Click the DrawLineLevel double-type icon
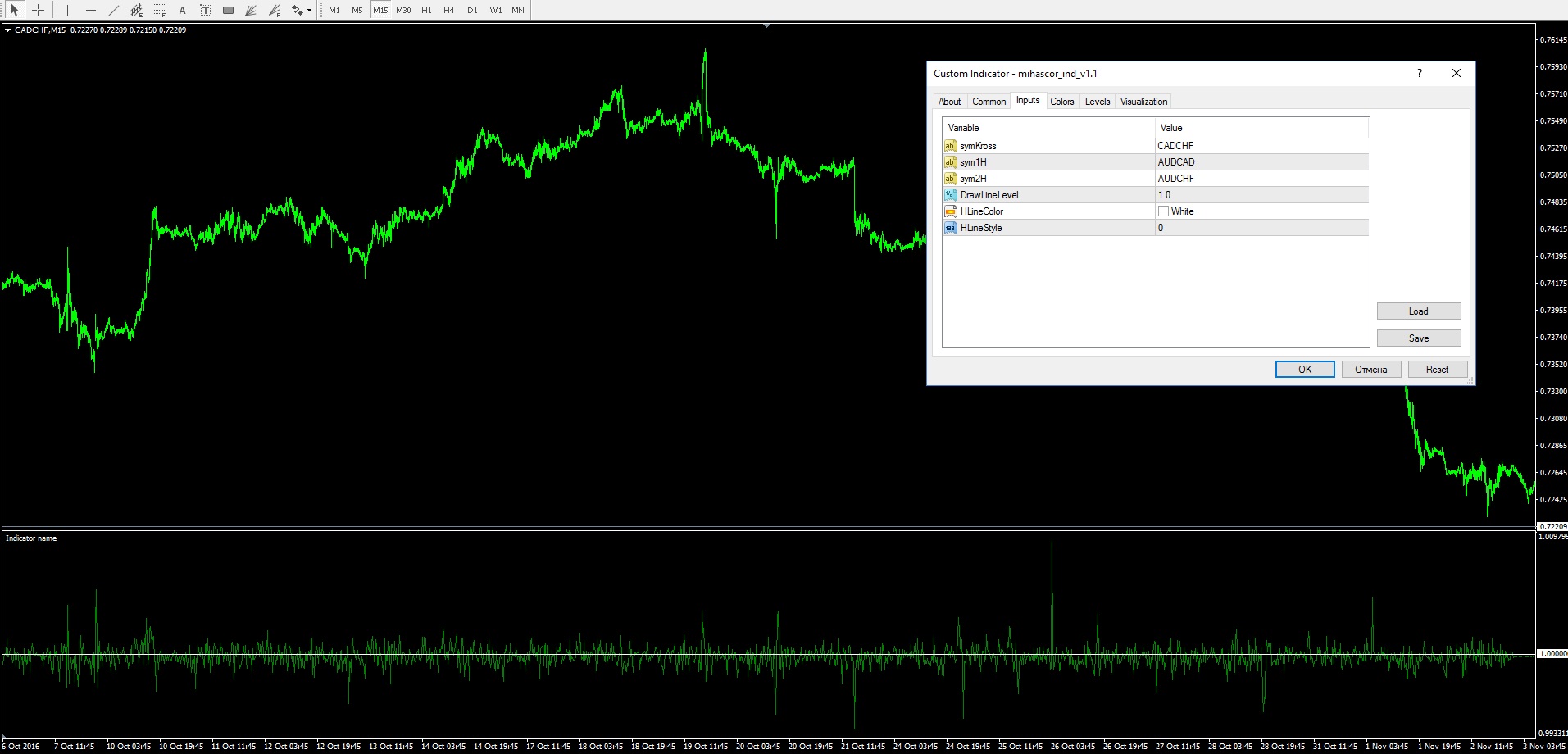The image size is (1568, 754). (950, 195)
